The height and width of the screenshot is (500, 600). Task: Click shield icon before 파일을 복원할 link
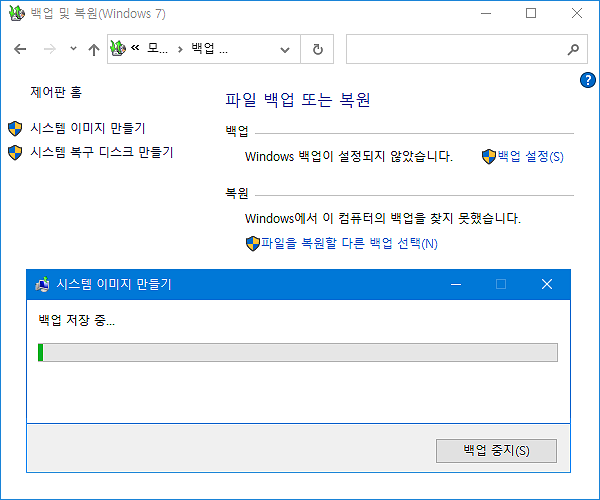point(253,243)
